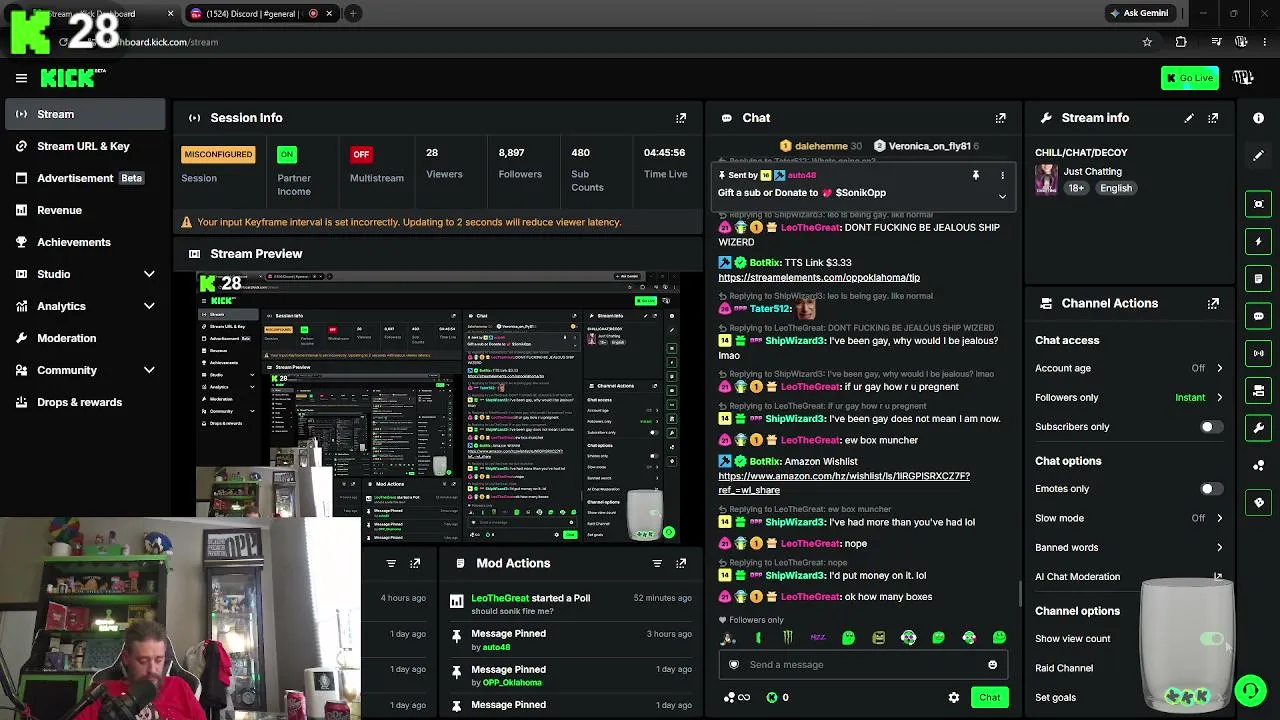The image size is (1280, 720).
Task: Click the keyframe interval warning message
Action: pos(409,222)
